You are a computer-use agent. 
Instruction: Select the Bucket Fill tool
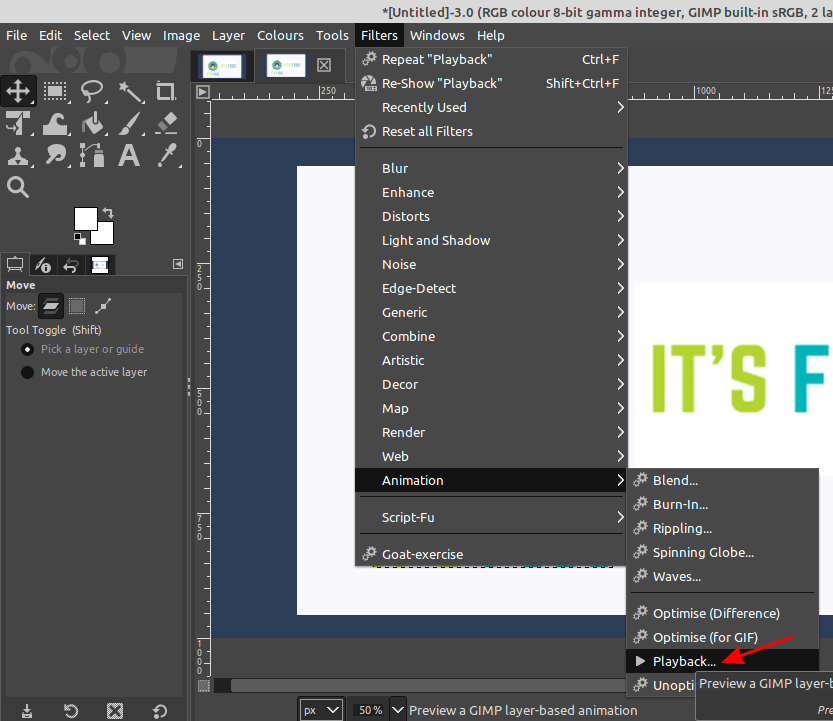pos(93,123)
